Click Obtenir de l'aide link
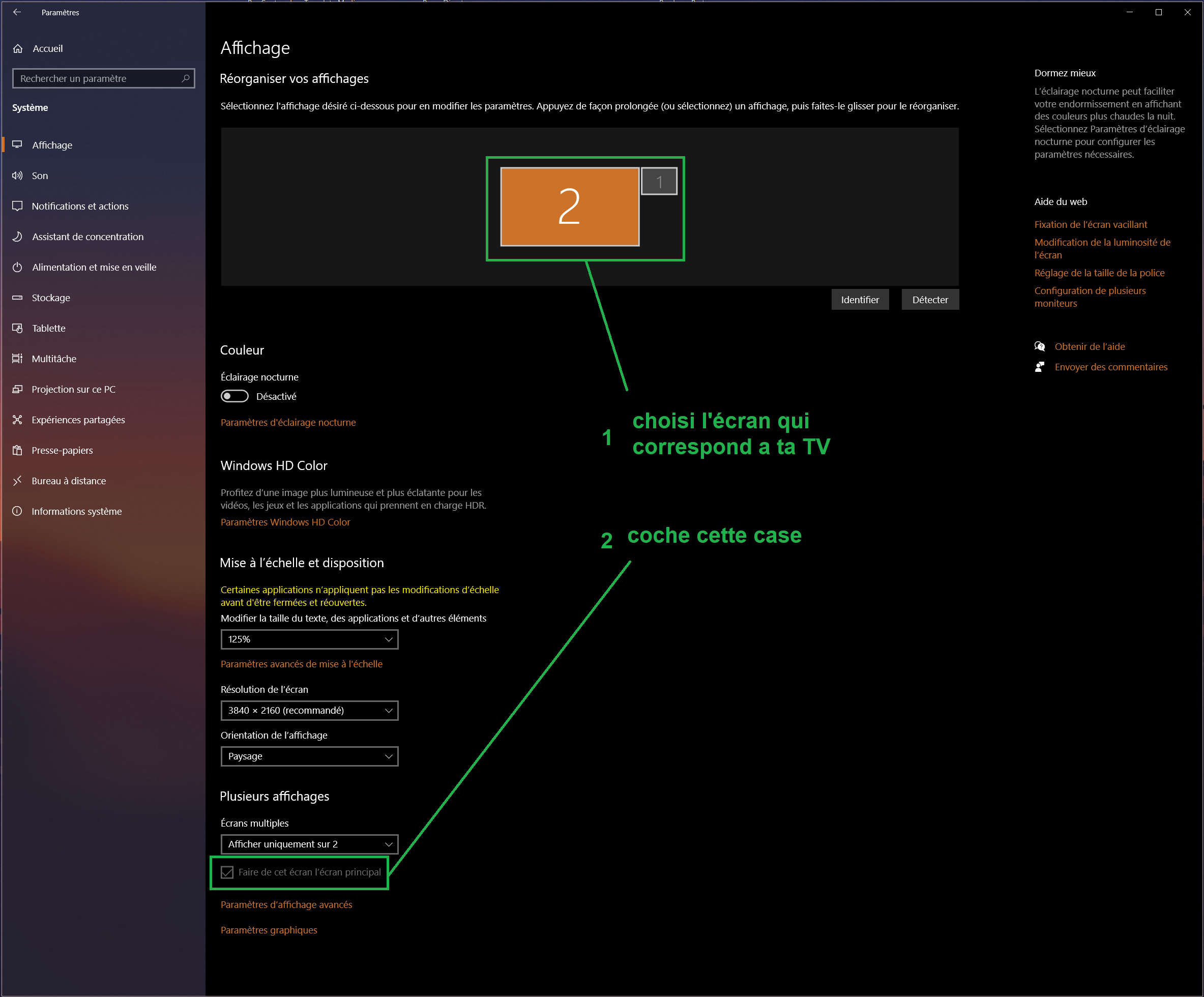The height and width of the screenshot is (997, 1204). 1090,346
